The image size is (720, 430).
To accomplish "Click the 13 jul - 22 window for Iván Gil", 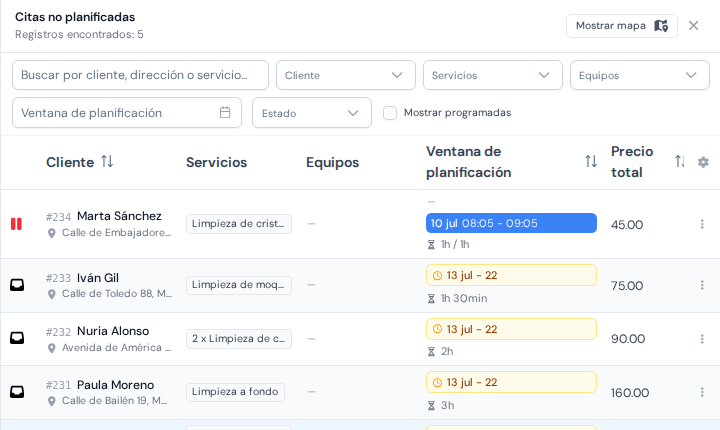I will [511, 275].
